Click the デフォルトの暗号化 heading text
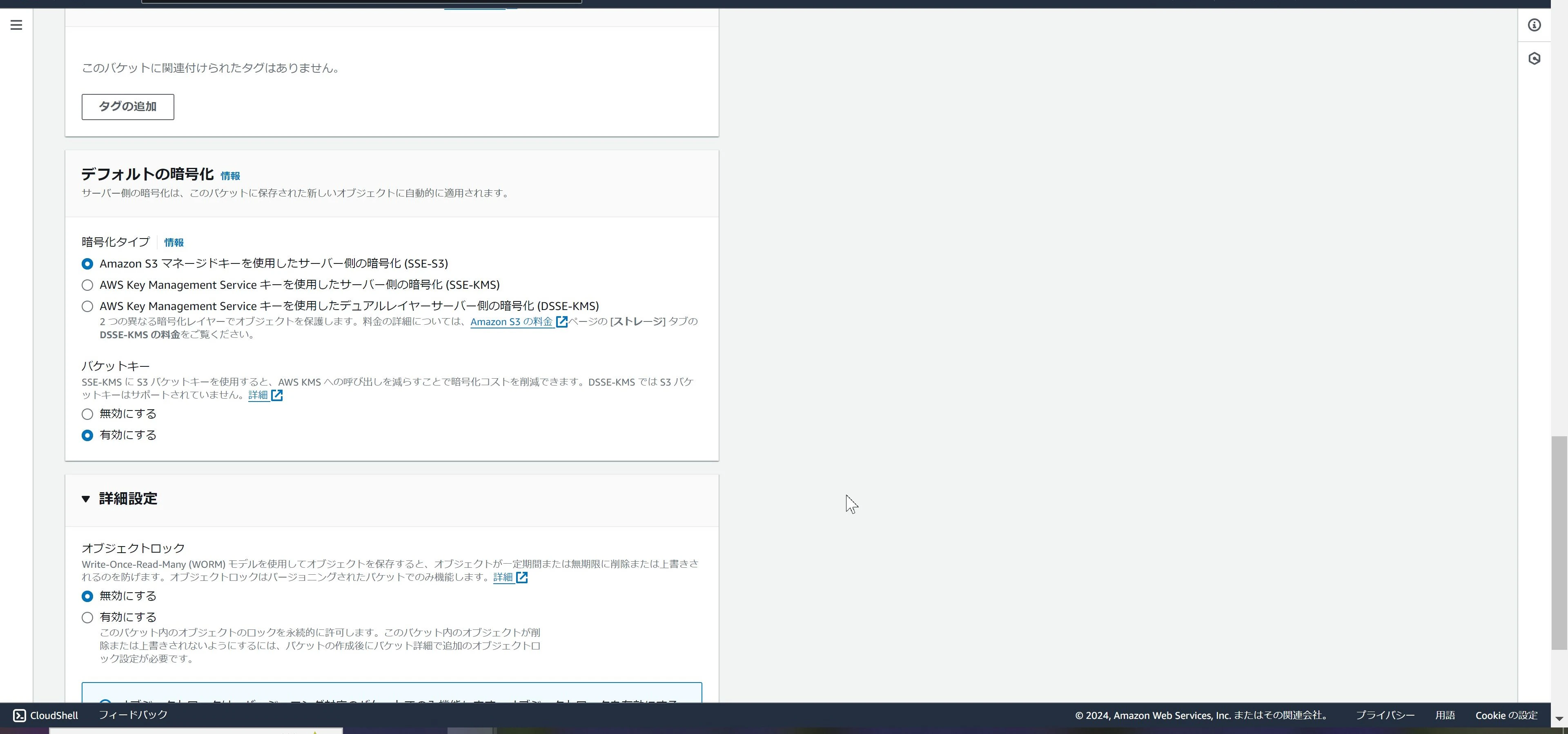This screenshot has width=1568, height=734. tap(147, 174)
